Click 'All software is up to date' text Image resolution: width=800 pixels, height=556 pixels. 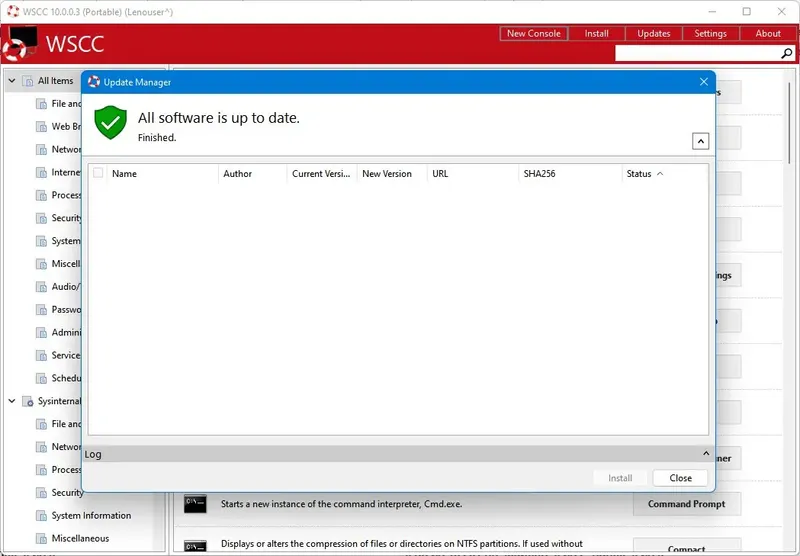219,118
